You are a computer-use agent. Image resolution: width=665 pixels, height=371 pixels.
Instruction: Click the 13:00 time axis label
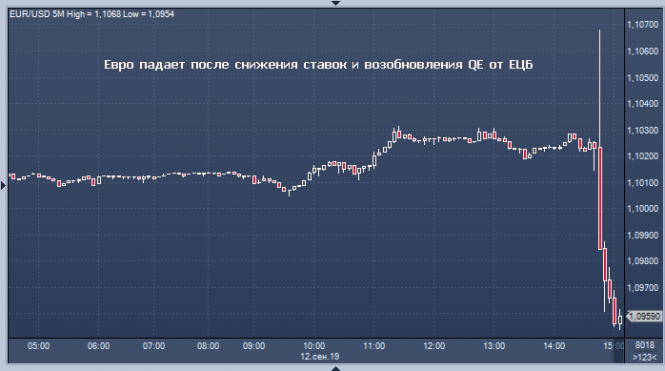pyautogui.click(x=494, y=346)
